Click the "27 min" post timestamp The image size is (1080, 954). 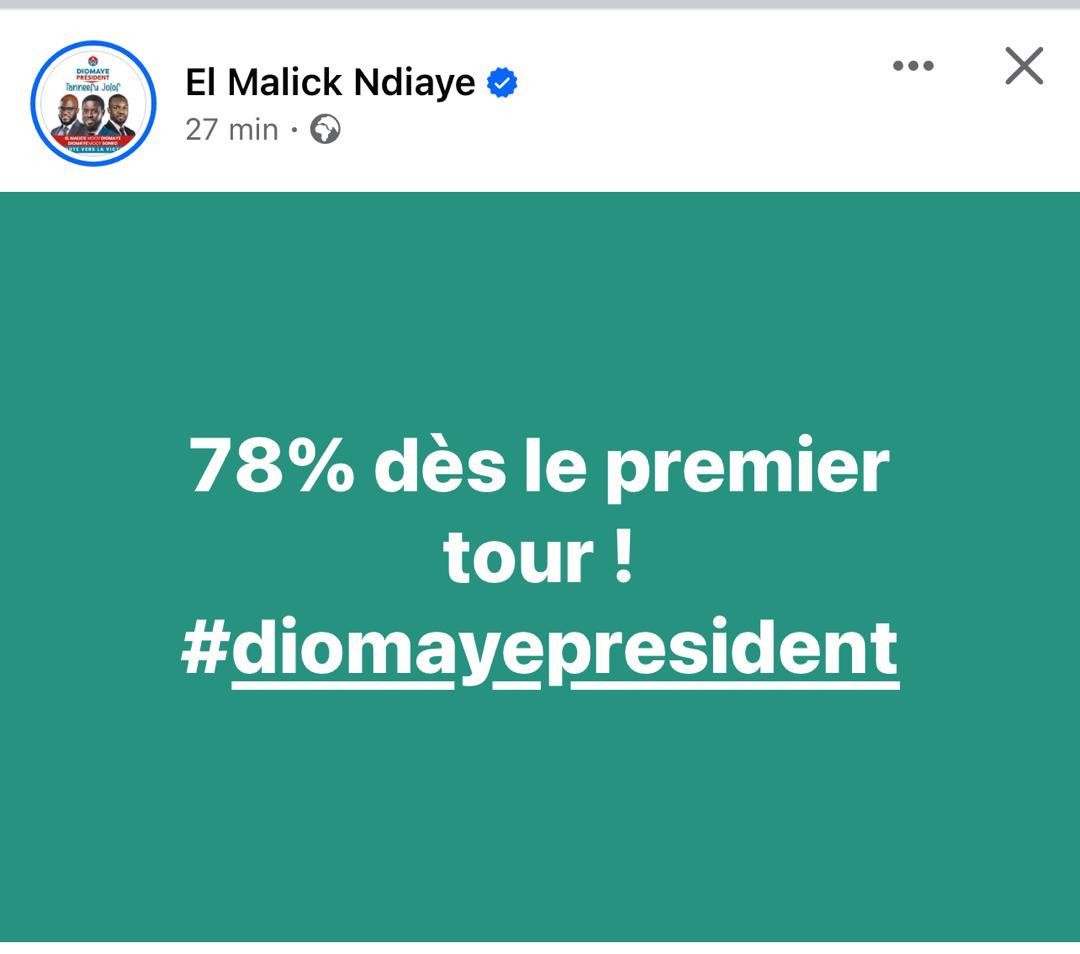[231, 129]
